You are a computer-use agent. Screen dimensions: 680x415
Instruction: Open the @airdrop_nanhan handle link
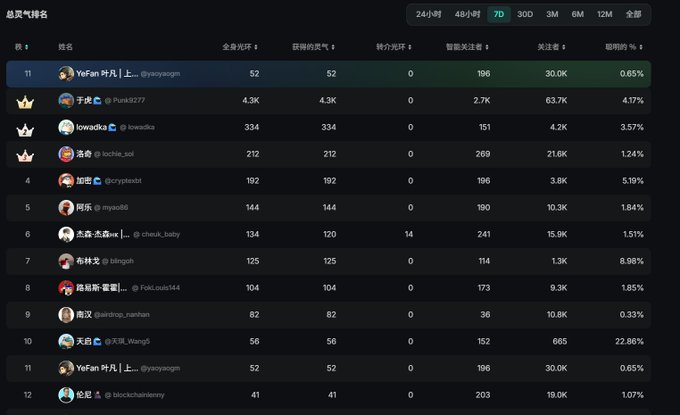(x=122, y=314)
